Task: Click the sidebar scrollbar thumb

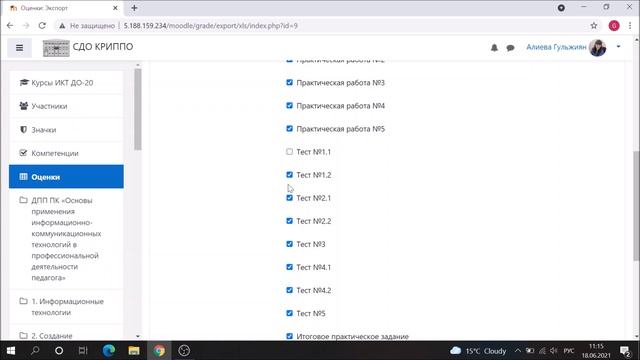Action: click(x=138, y=109)
